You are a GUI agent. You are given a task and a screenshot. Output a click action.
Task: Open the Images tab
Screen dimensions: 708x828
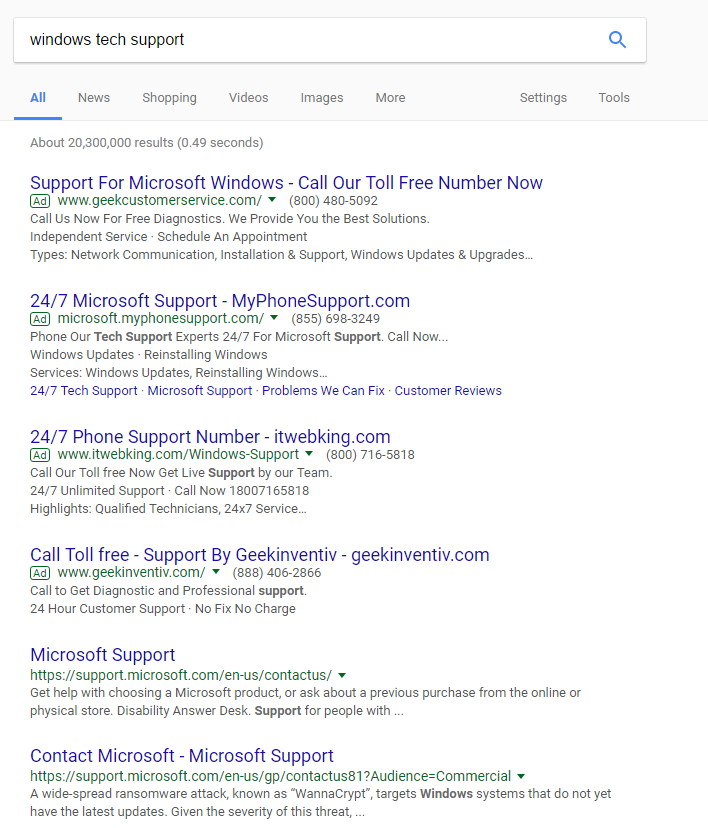click(322, 98)
